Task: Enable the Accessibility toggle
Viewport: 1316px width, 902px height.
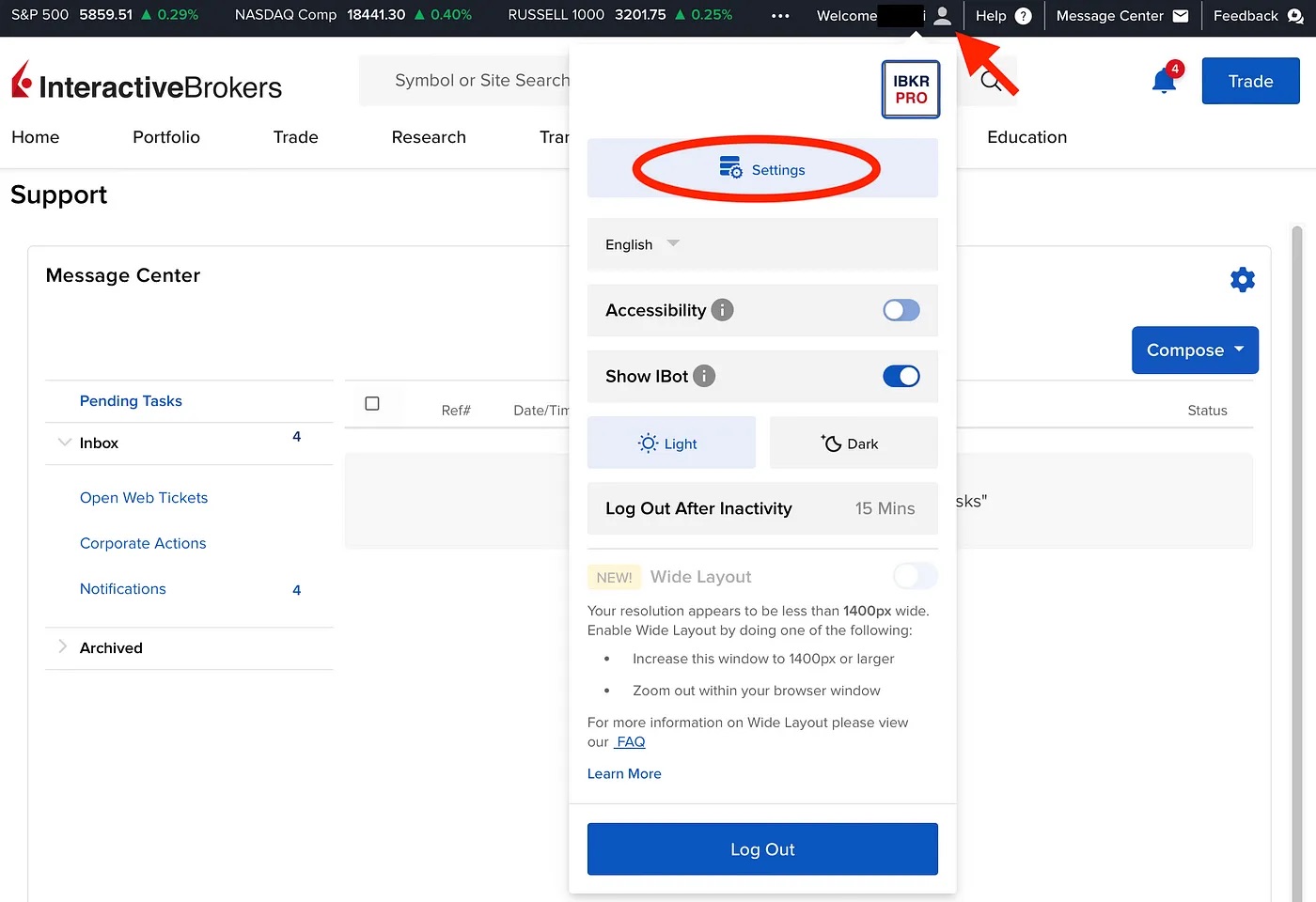Action: (x=901, y=310)
